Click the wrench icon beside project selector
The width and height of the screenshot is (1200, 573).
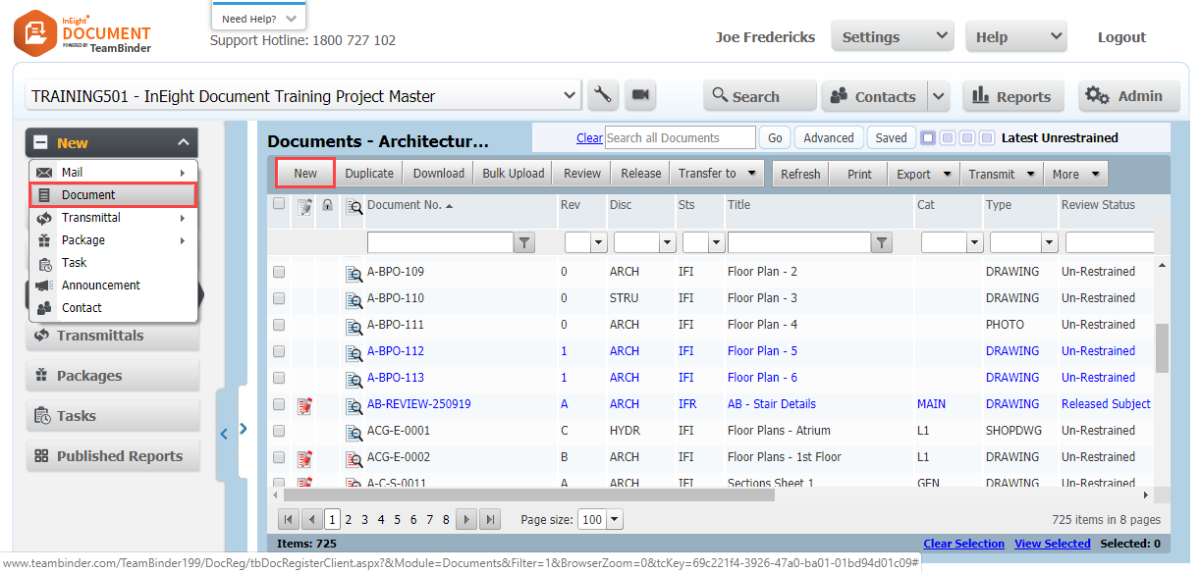click(x=603, y=96)
